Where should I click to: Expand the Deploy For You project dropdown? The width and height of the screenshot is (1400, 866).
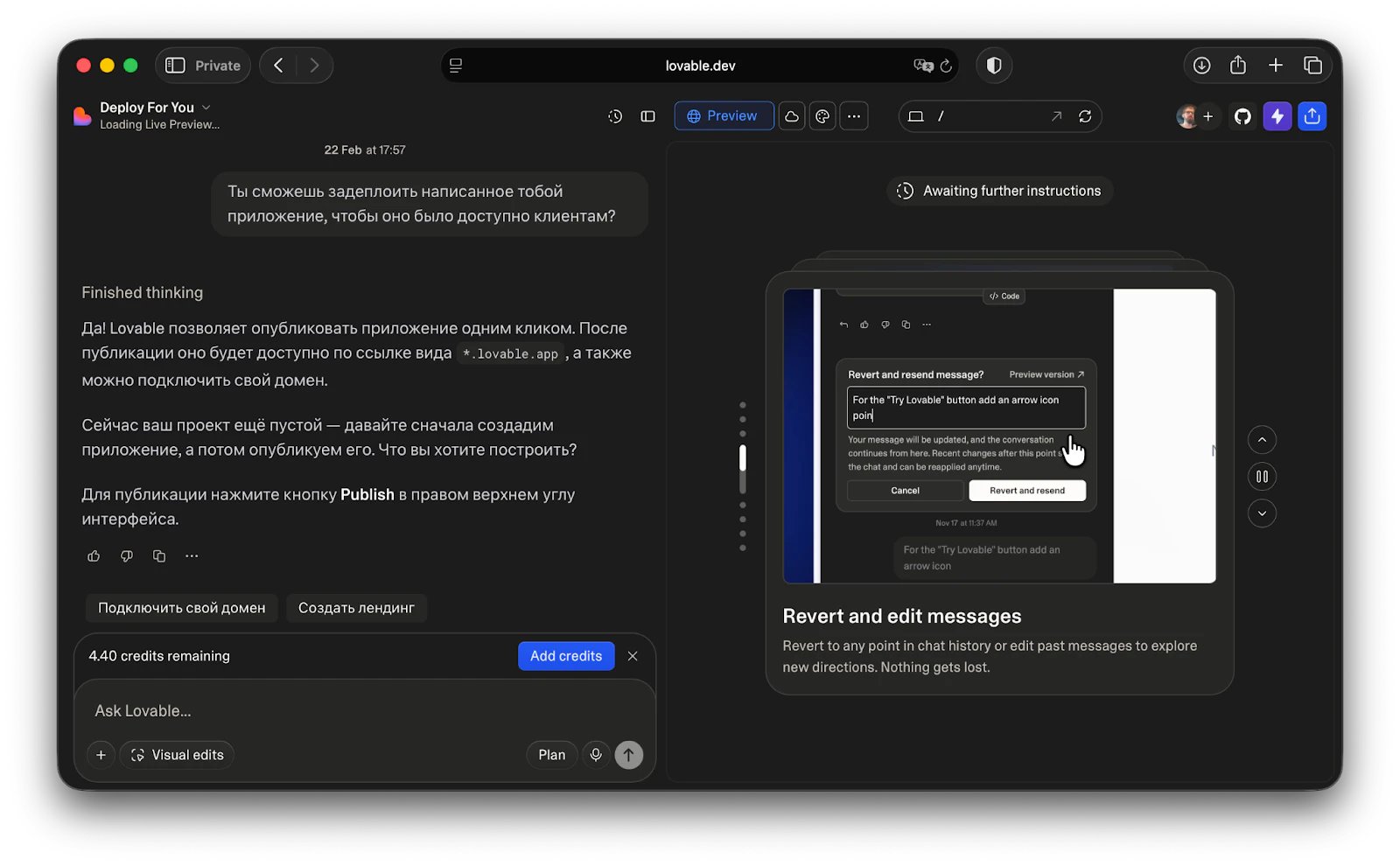click(x=206, y=108)
